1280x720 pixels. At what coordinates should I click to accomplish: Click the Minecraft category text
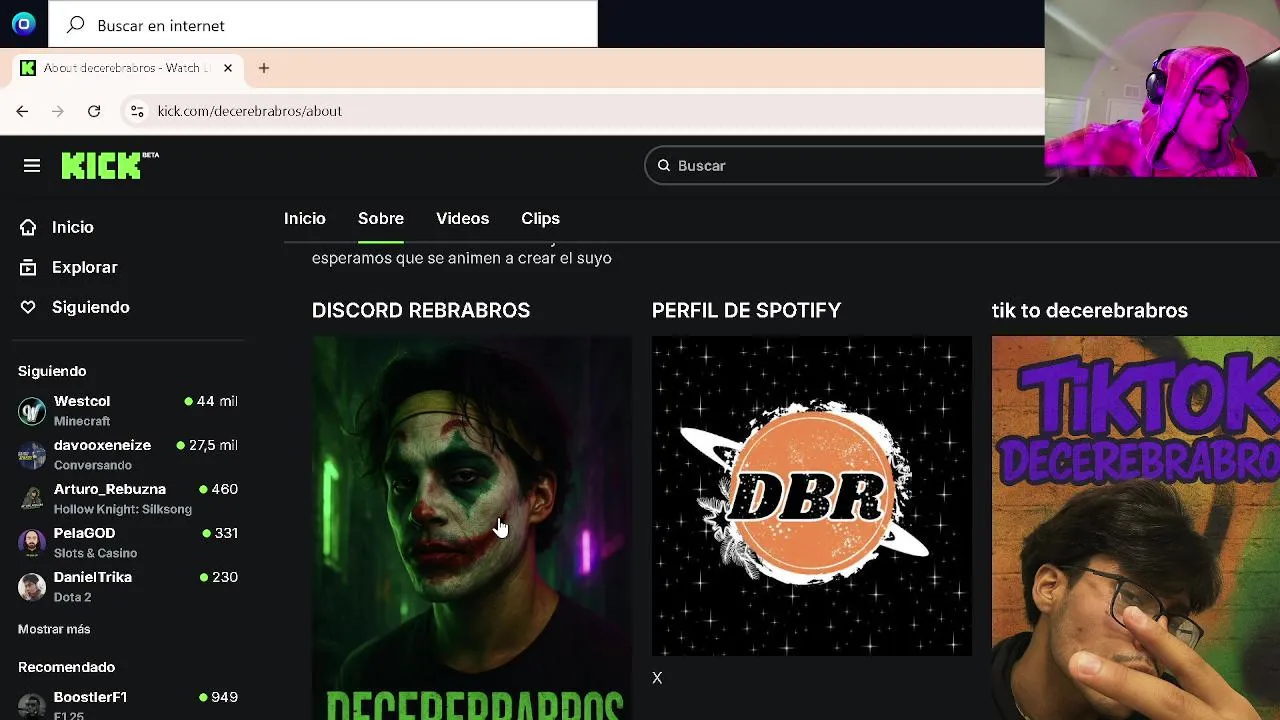[82, 421]
